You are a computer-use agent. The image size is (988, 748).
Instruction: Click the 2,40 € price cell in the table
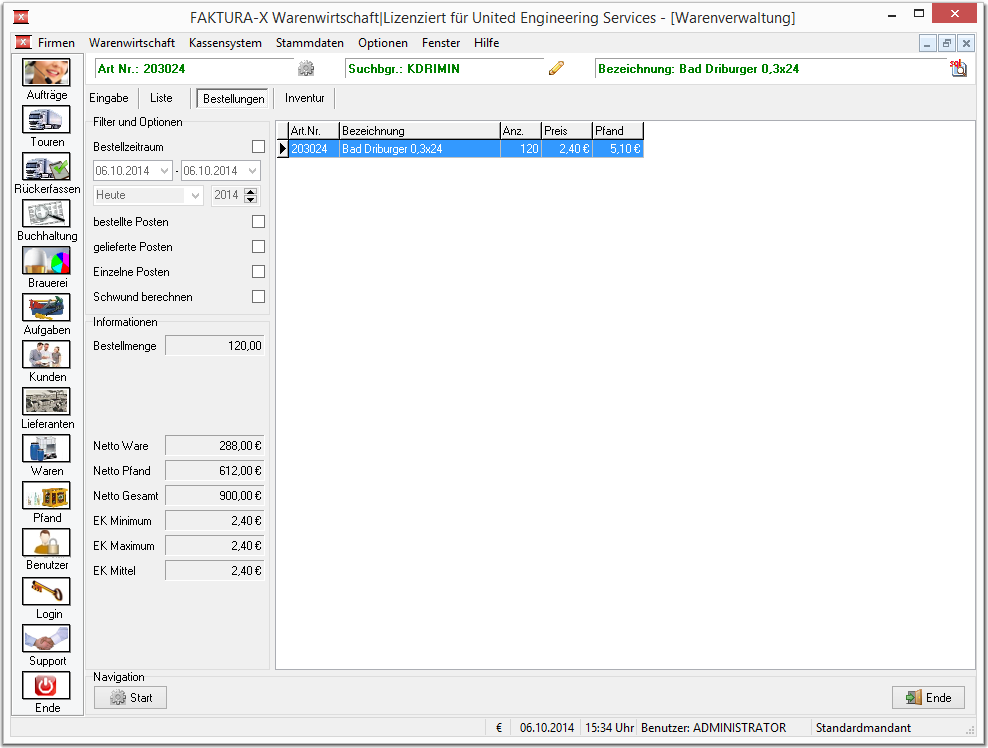pos(566,149)
